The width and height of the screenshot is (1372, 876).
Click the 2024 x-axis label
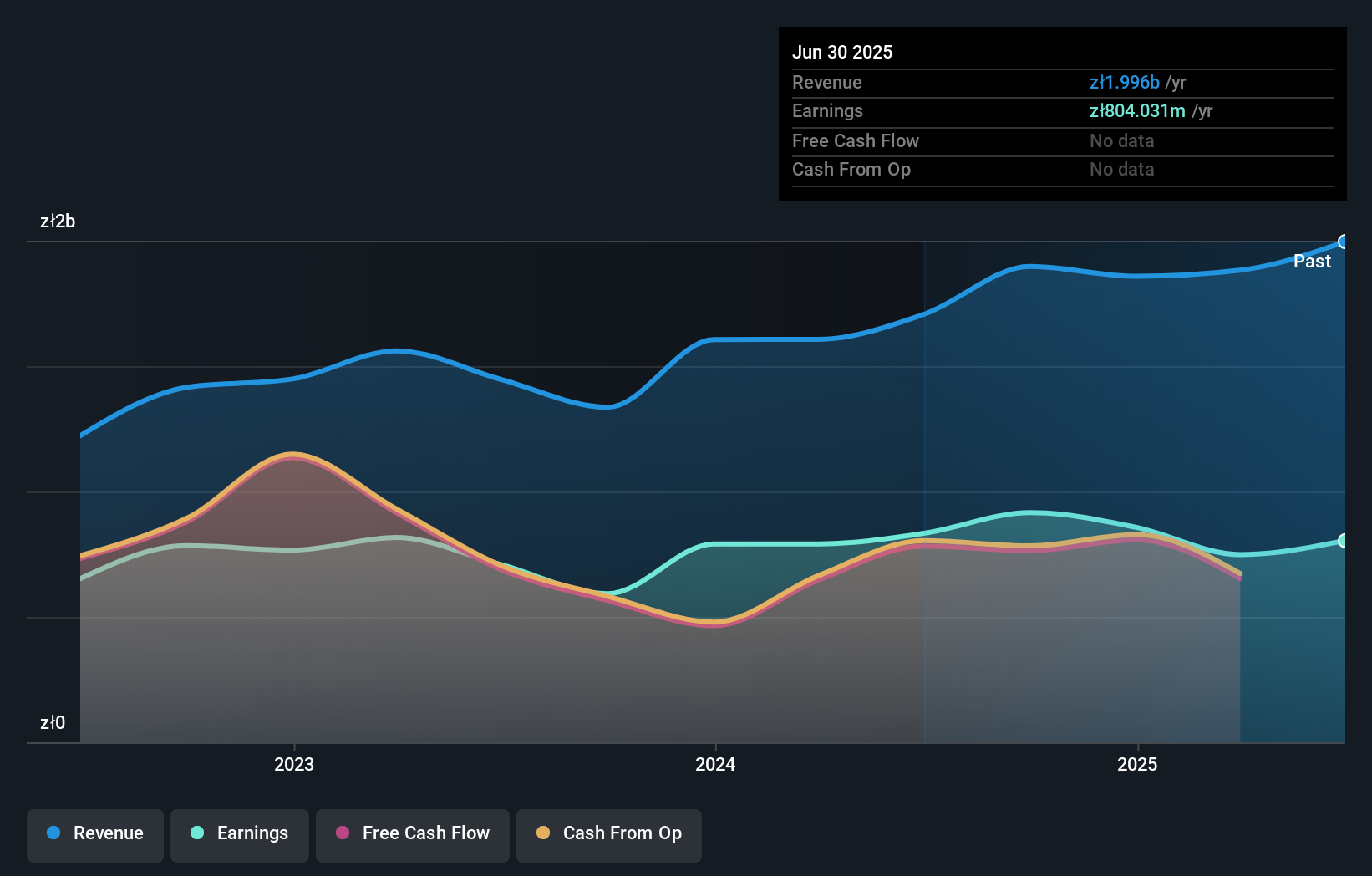click(715, 764)
